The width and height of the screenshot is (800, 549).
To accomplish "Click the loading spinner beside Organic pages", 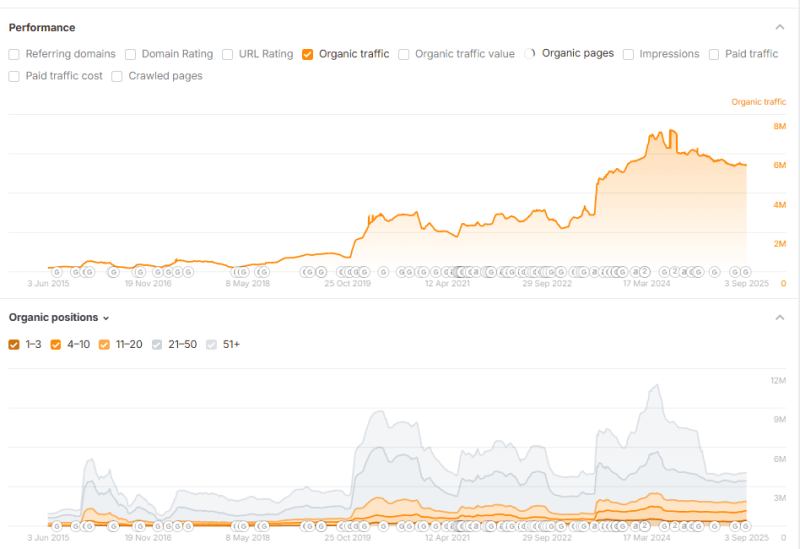I will click(x=530, y=54).
